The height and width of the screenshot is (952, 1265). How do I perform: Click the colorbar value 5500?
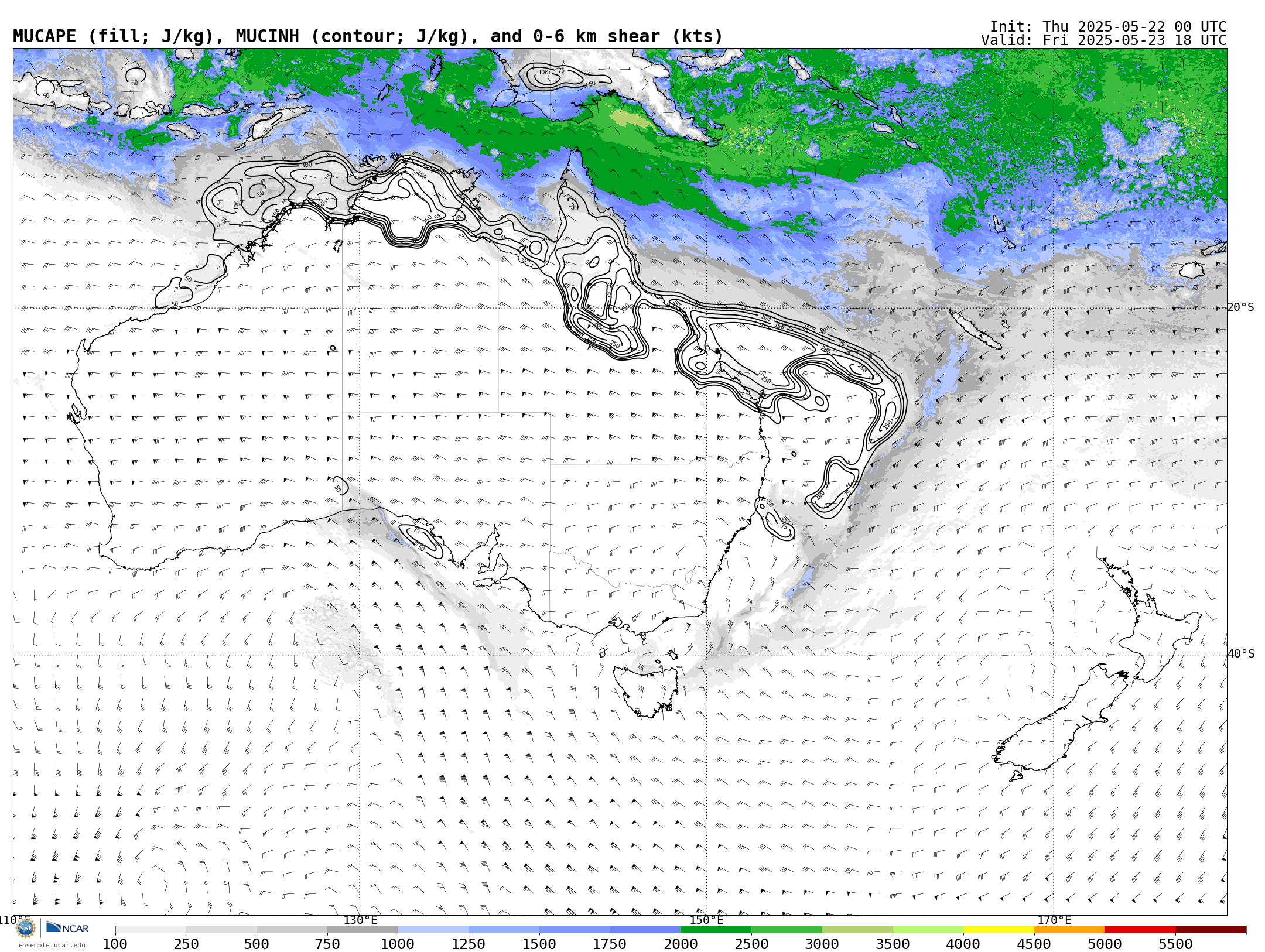(x=1175, y=944)
